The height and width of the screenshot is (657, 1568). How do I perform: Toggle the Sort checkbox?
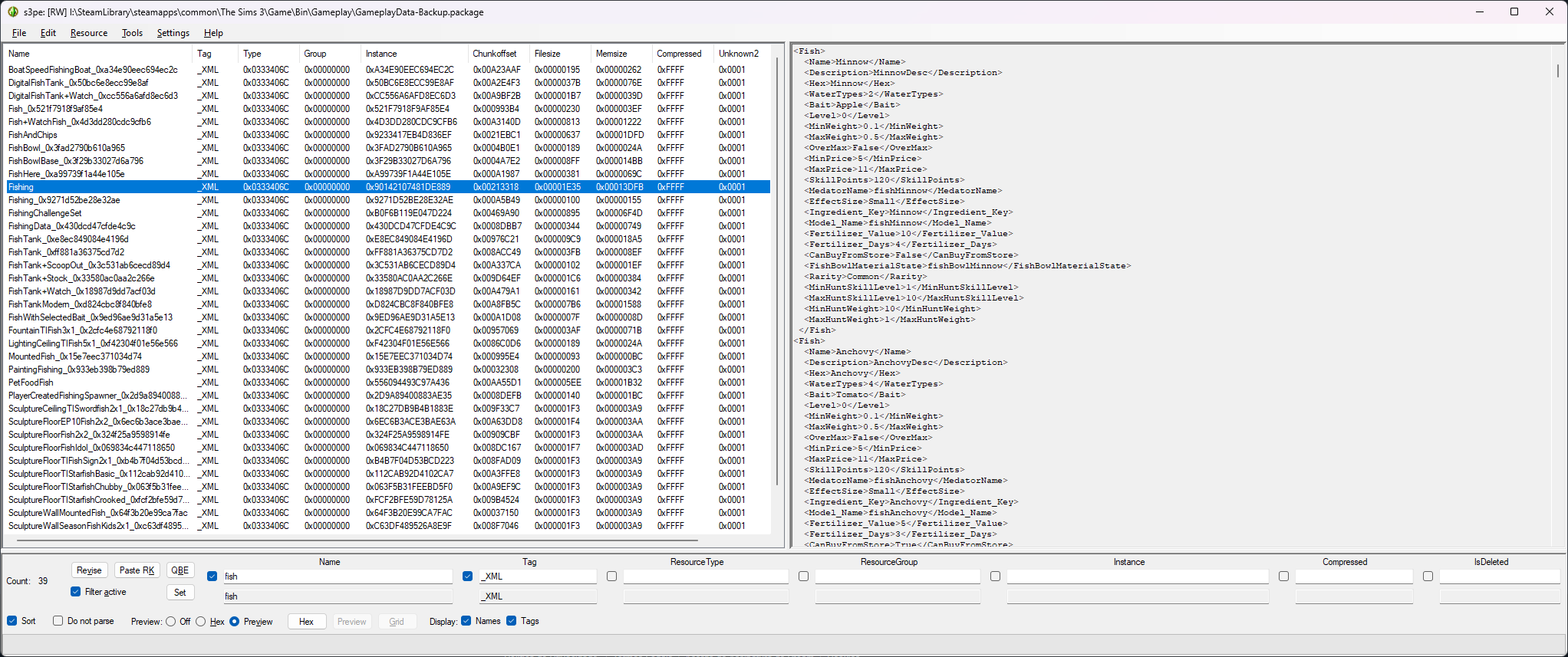(x=12, y=621)
